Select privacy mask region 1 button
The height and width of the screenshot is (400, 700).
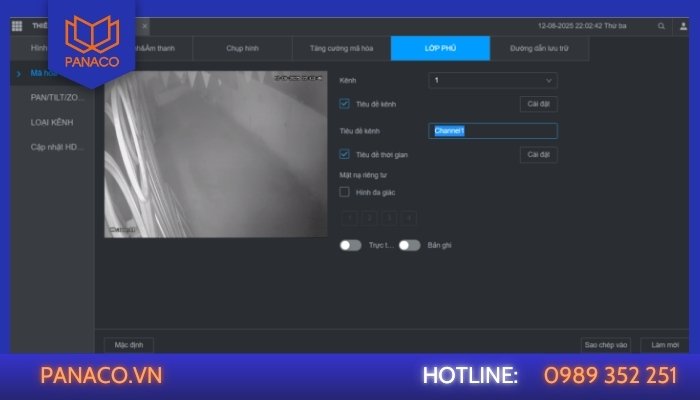350,218
